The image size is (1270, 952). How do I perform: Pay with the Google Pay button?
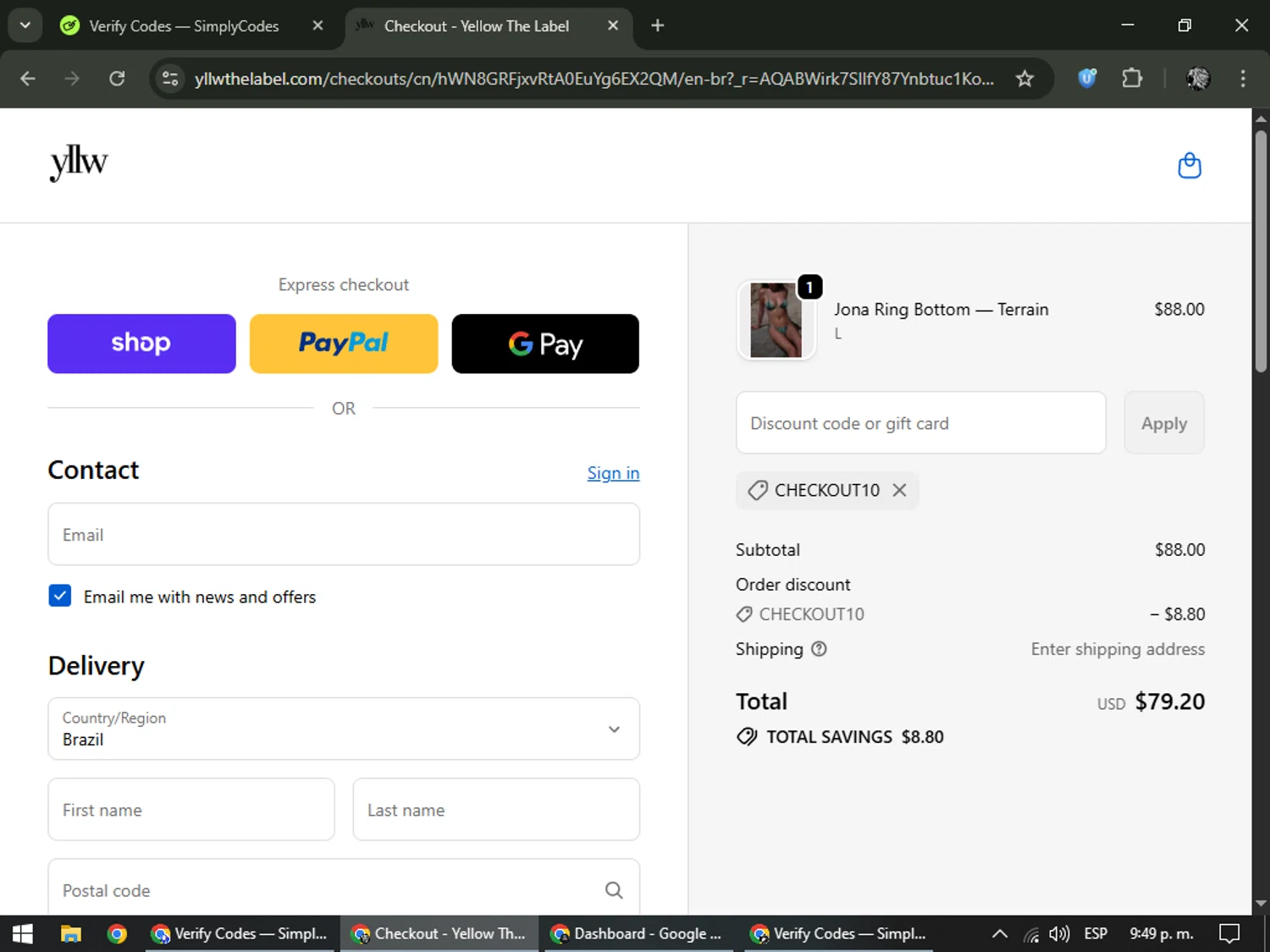click(545, 344)
